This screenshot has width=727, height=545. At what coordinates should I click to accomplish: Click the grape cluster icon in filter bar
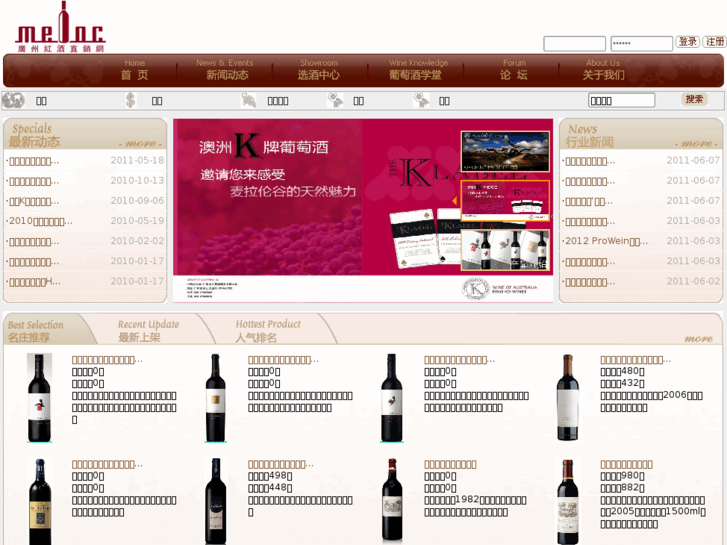[x=13, y=100]
